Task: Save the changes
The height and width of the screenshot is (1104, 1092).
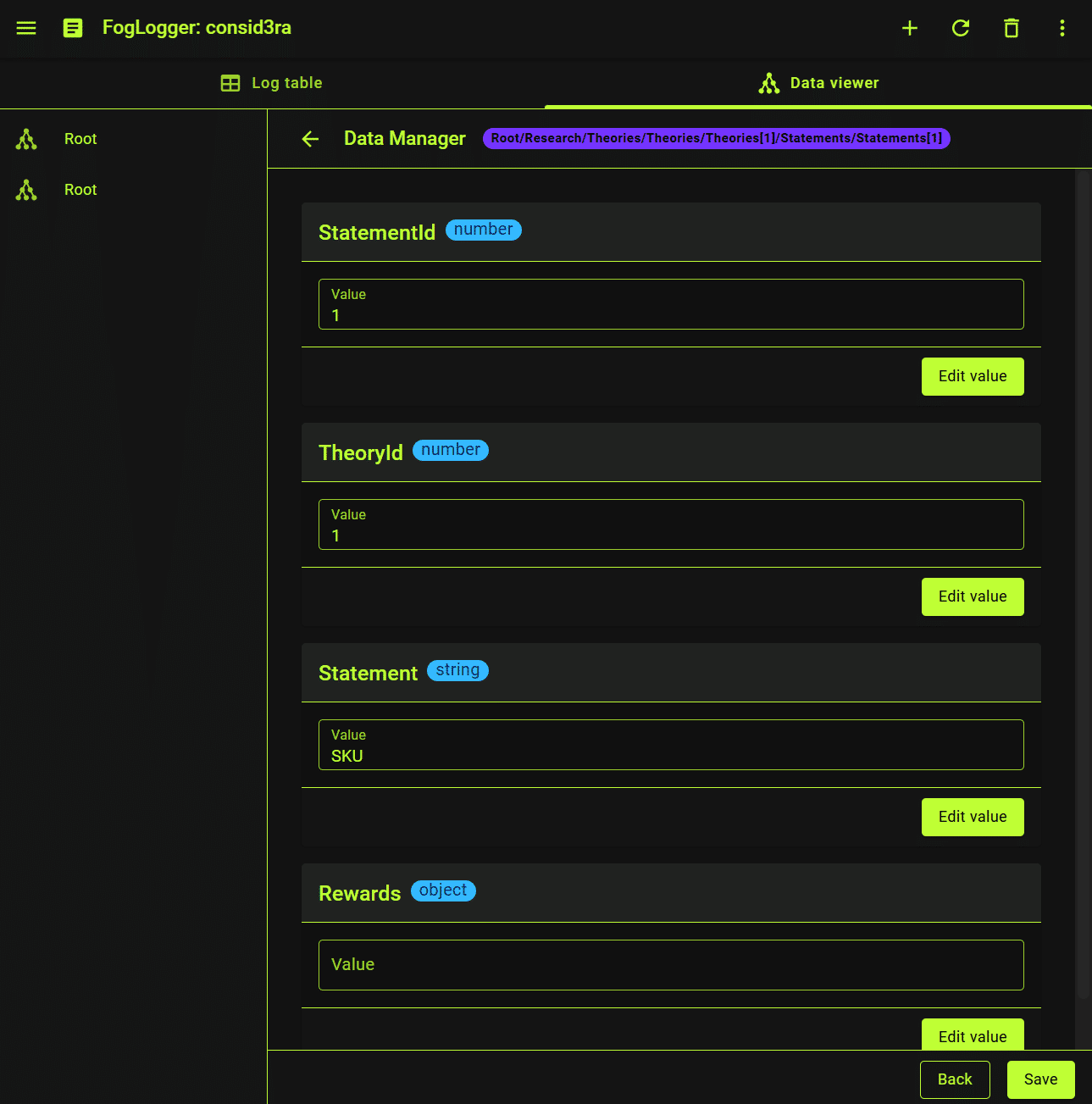Action: 1040,1079
